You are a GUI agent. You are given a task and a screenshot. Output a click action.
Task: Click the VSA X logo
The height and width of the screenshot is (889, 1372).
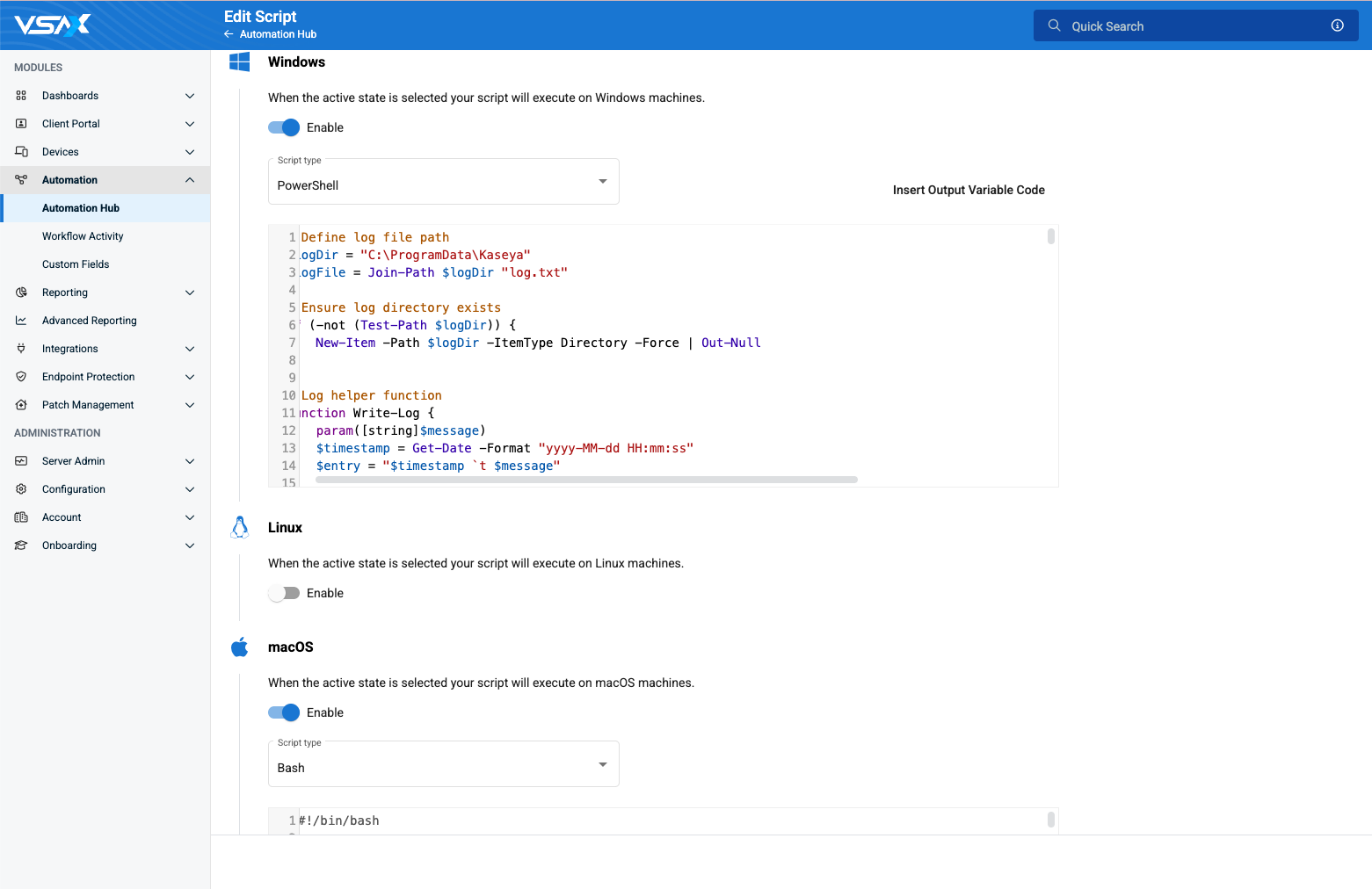tap(53, 25)
